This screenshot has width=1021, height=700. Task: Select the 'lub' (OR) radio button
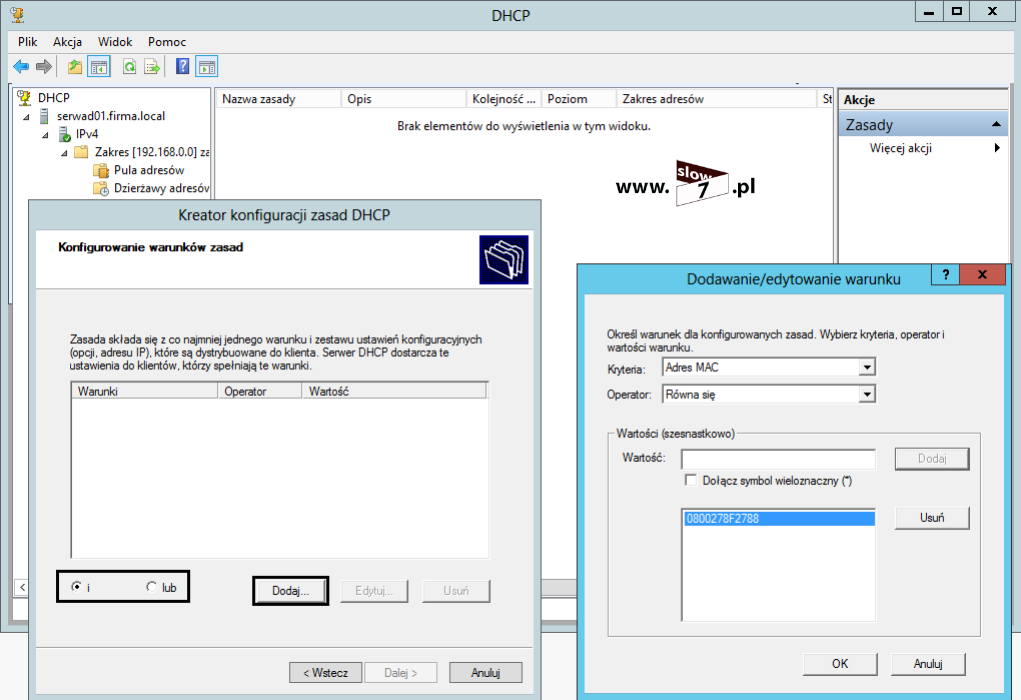[x=152, y=587]
